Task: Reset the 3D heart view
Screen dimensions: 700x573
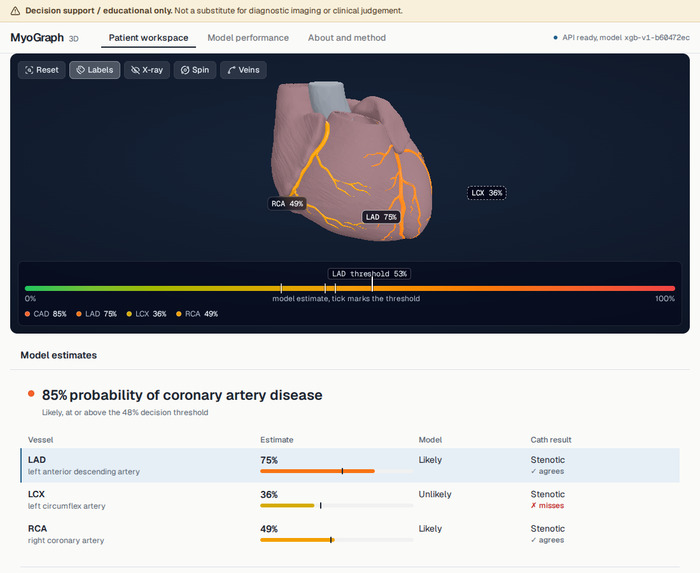Action: tap(42, 70)
